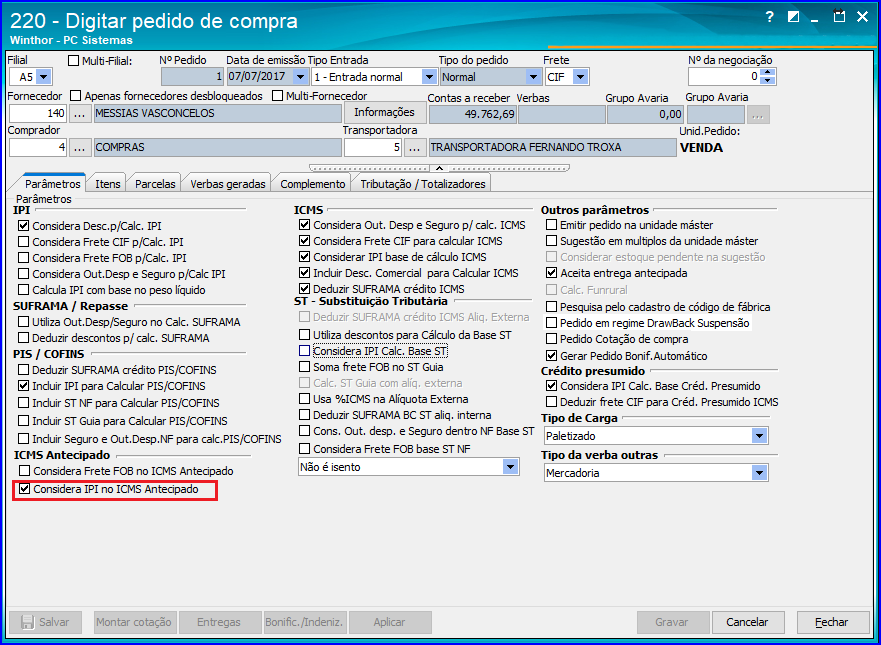Open Tipo da verba outras Mercadoria dropdown

(759, 473)
